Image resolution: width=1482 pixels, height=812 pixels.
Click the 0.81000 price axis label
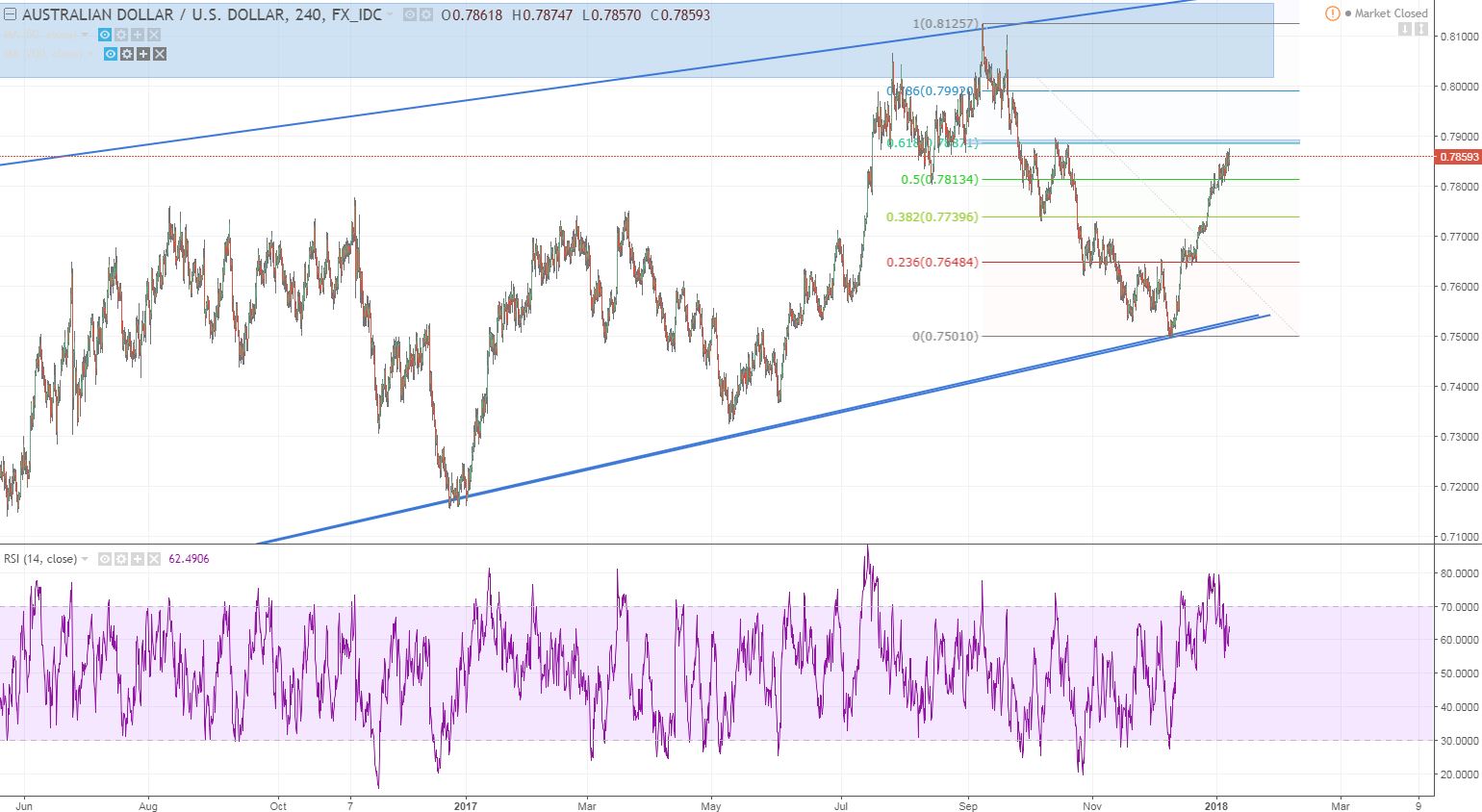click(x=1460, y=37)
